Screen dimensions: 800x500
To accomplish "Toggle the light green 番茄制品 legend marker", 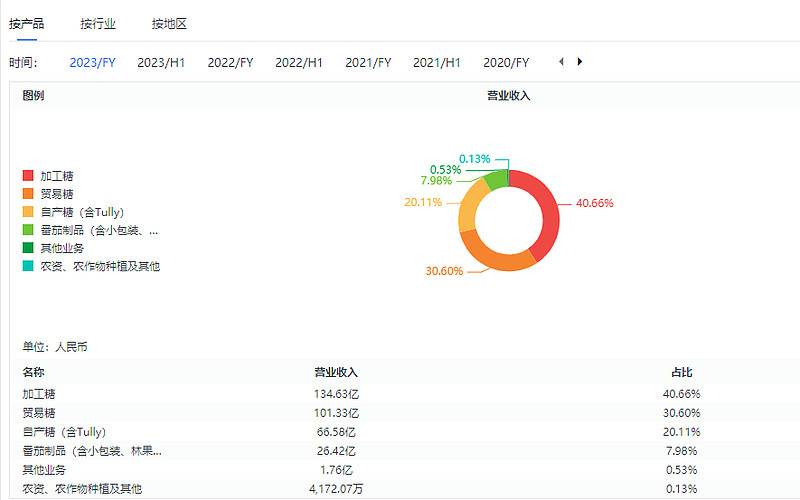I will tap(28, 230).
